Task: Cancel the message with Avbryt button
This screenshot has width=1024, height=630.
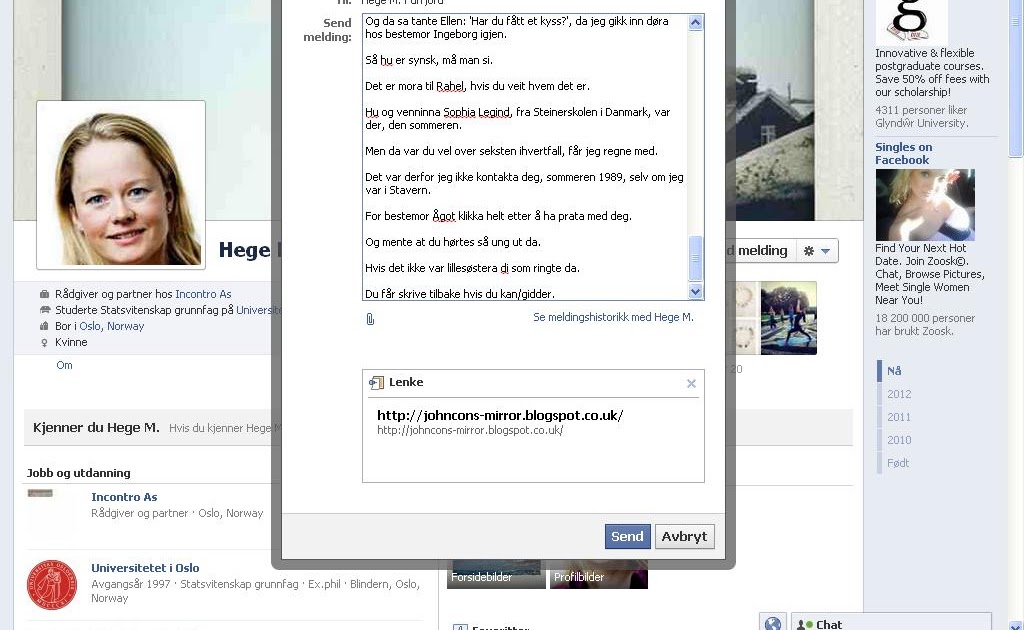Action: coord(684,537)
